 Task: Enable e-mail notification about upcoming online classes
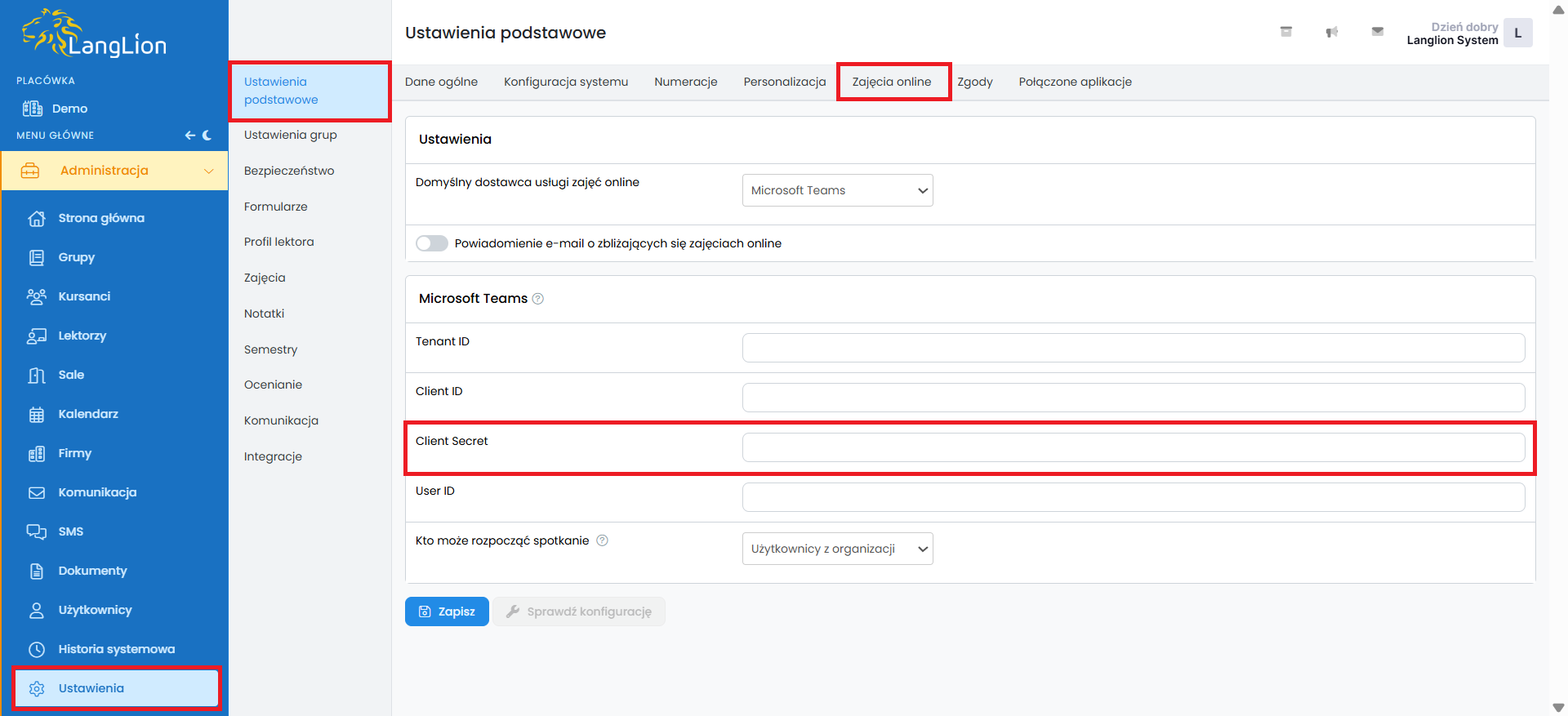[x=432, y=243]
